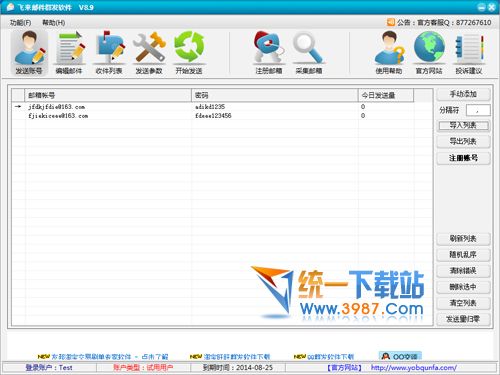
Task: Click the 随机乱序 shuffle button
Action: click(463, 255)
